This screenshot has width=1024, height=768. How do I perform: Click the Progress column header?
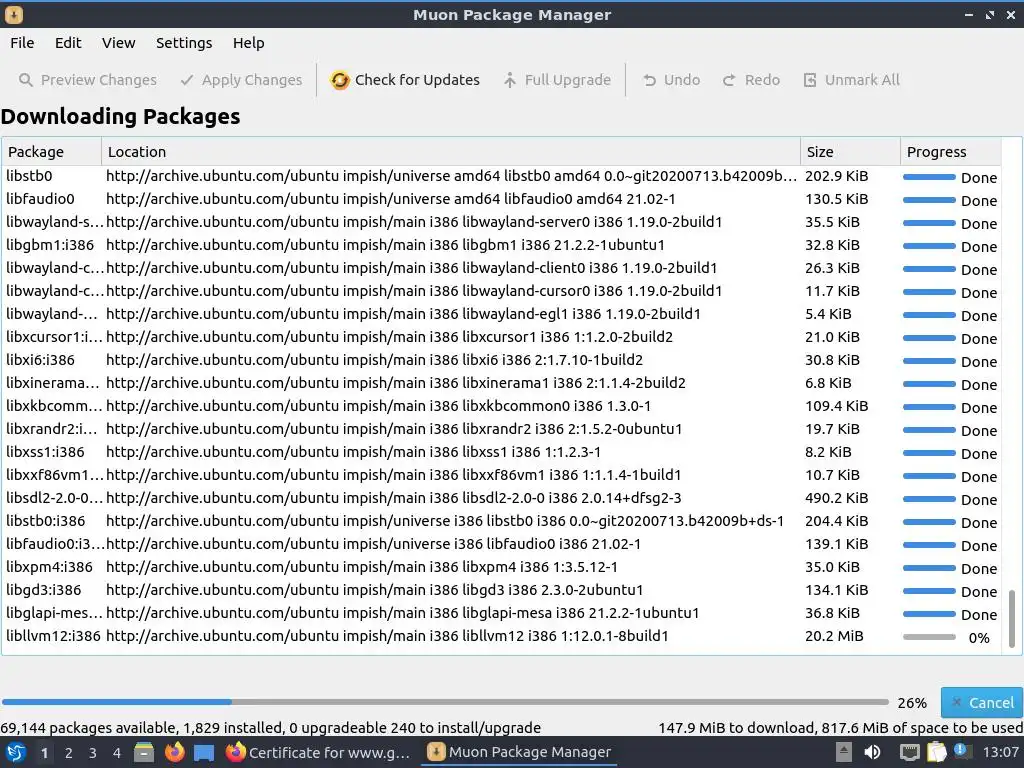tap(951, 152)
